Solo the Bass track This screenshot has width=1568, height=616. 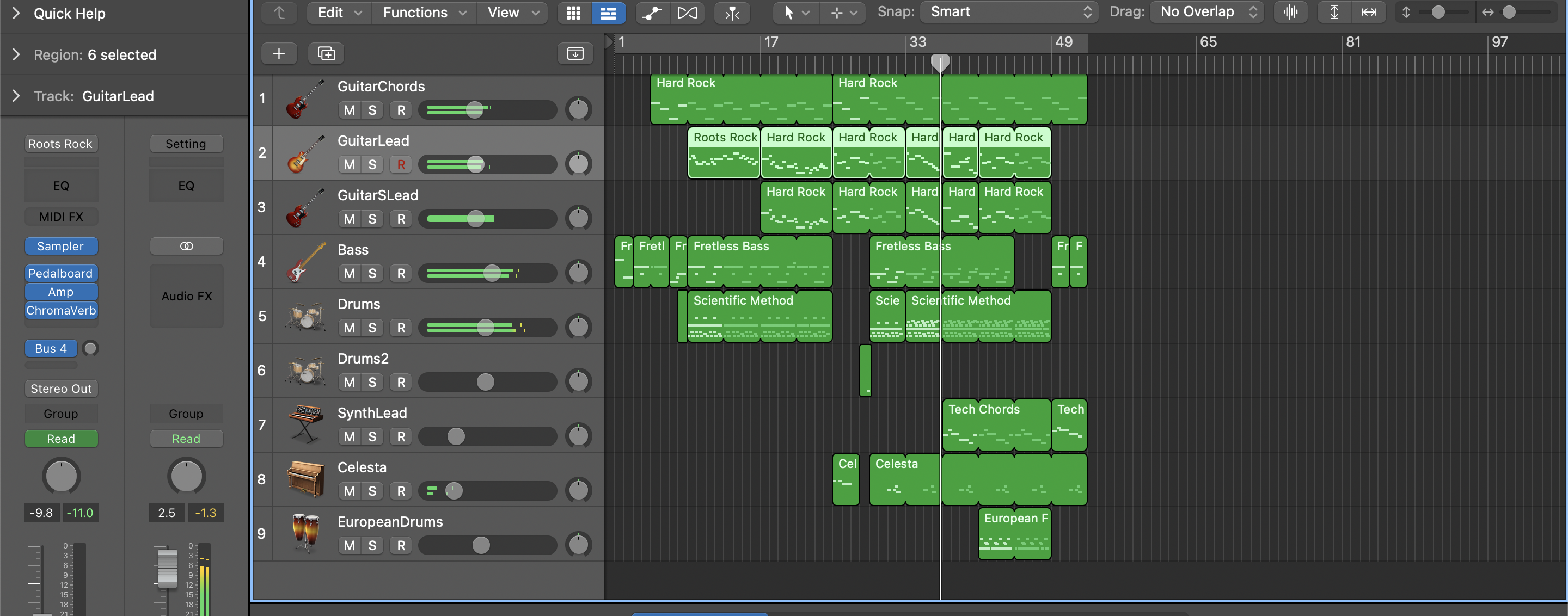point(372,274)
